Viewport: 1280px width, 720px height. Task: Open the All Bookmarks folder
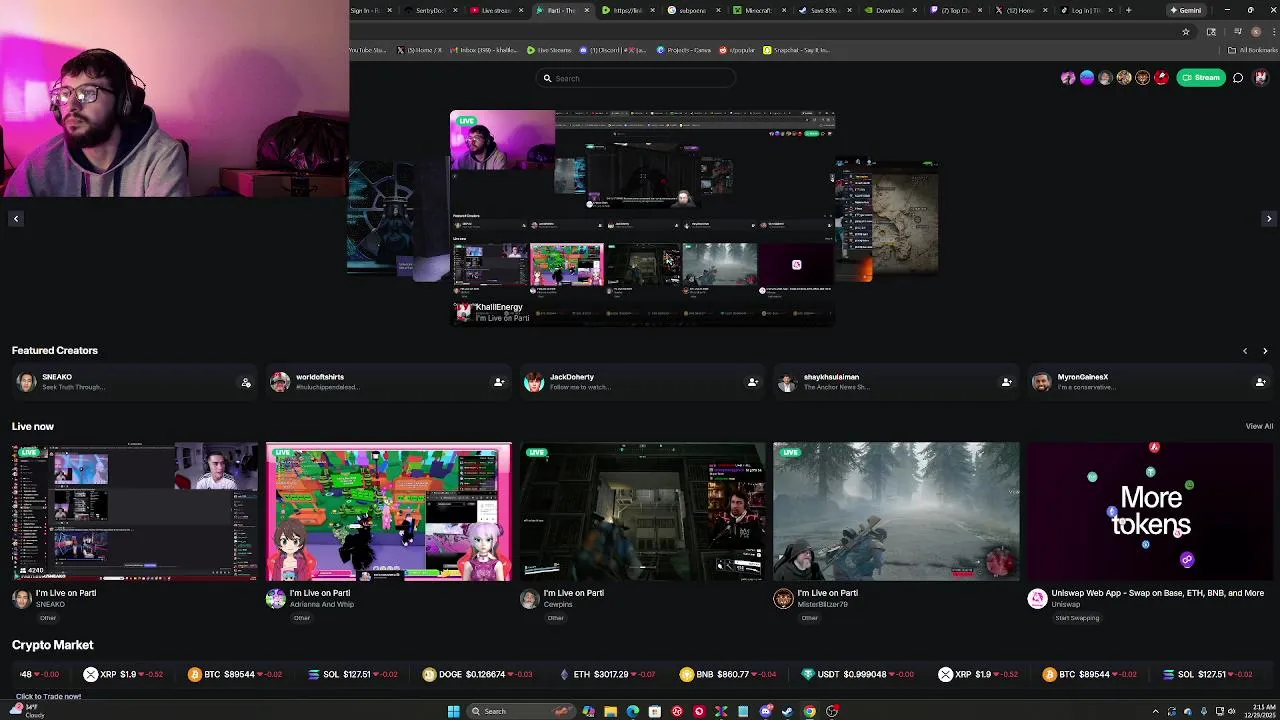coord(1253,50)
